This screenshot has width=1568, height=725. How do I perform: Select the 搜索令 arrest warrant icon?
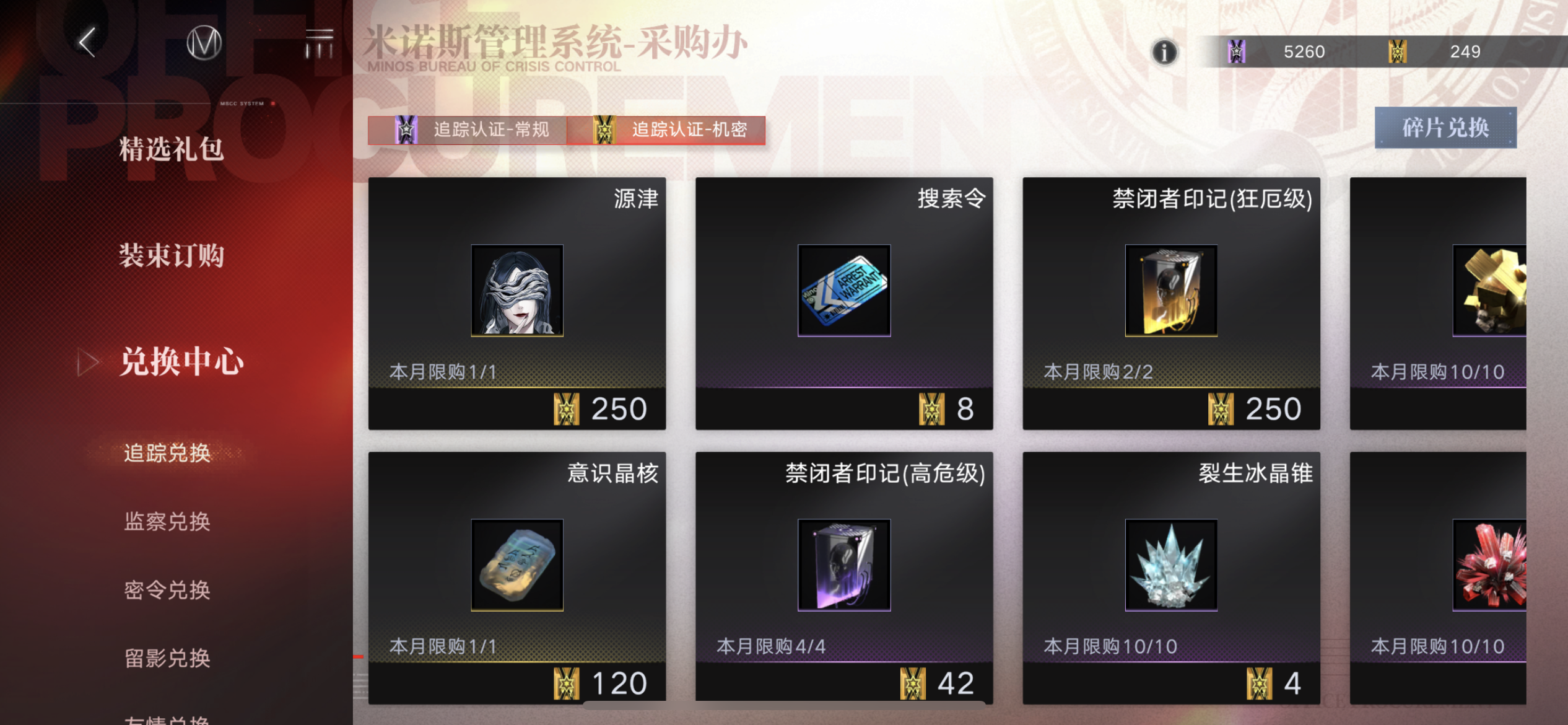(844, 291)
